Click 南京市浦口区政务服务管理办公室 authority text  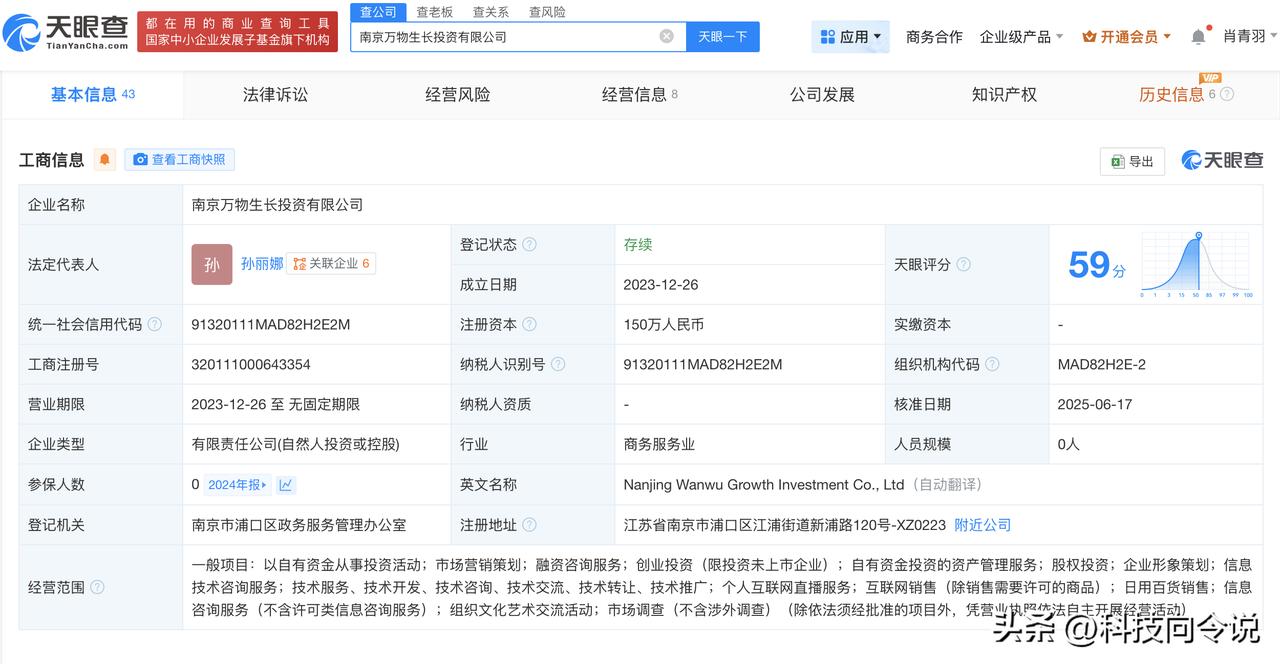(x=299, y=525)
